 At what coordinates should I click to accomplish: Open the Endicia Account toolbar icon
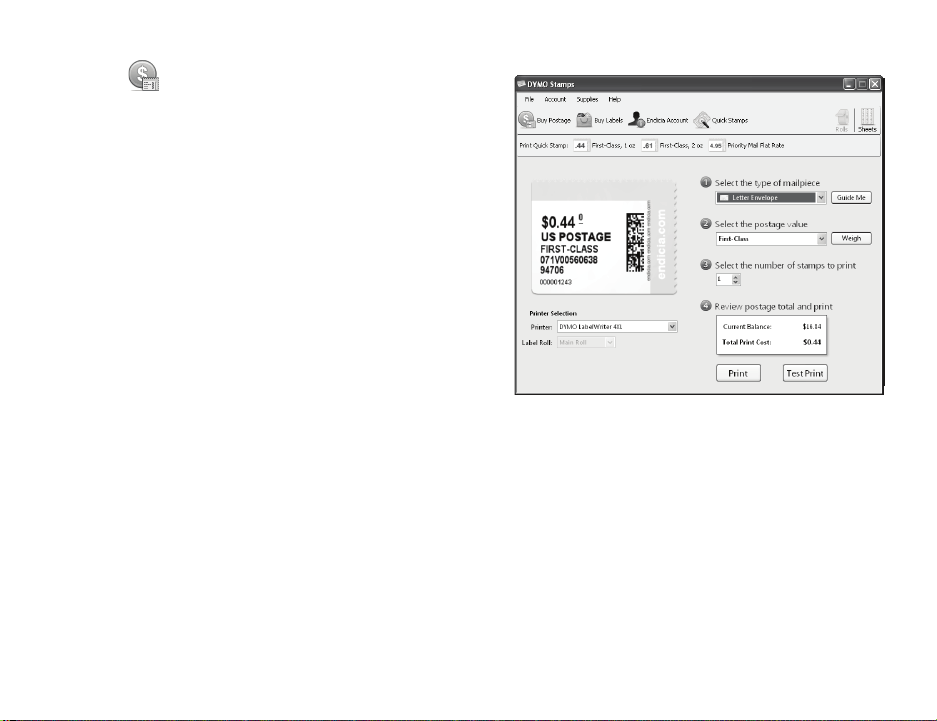(636, 119)
